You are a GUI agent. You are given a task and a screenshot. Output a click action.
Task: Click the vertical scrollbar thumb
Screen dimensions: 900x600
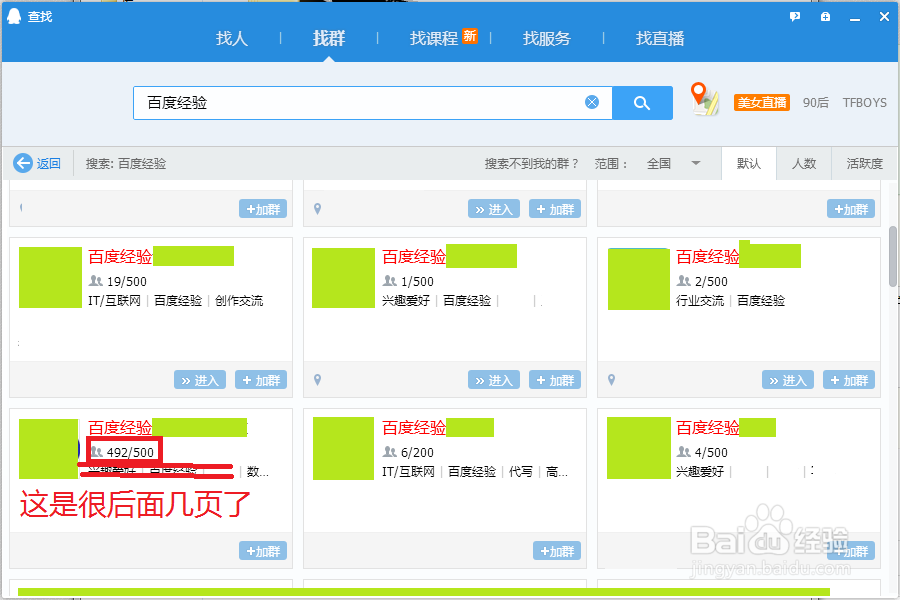893,256
